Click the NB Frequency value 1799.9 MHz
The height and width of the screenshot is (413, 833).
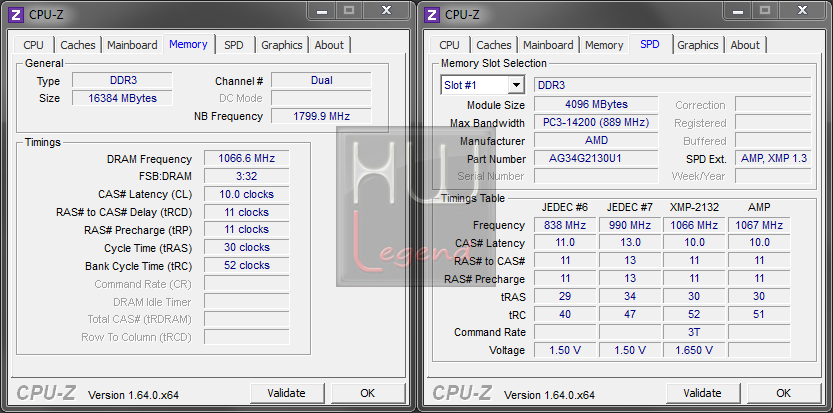pos(321,116)
